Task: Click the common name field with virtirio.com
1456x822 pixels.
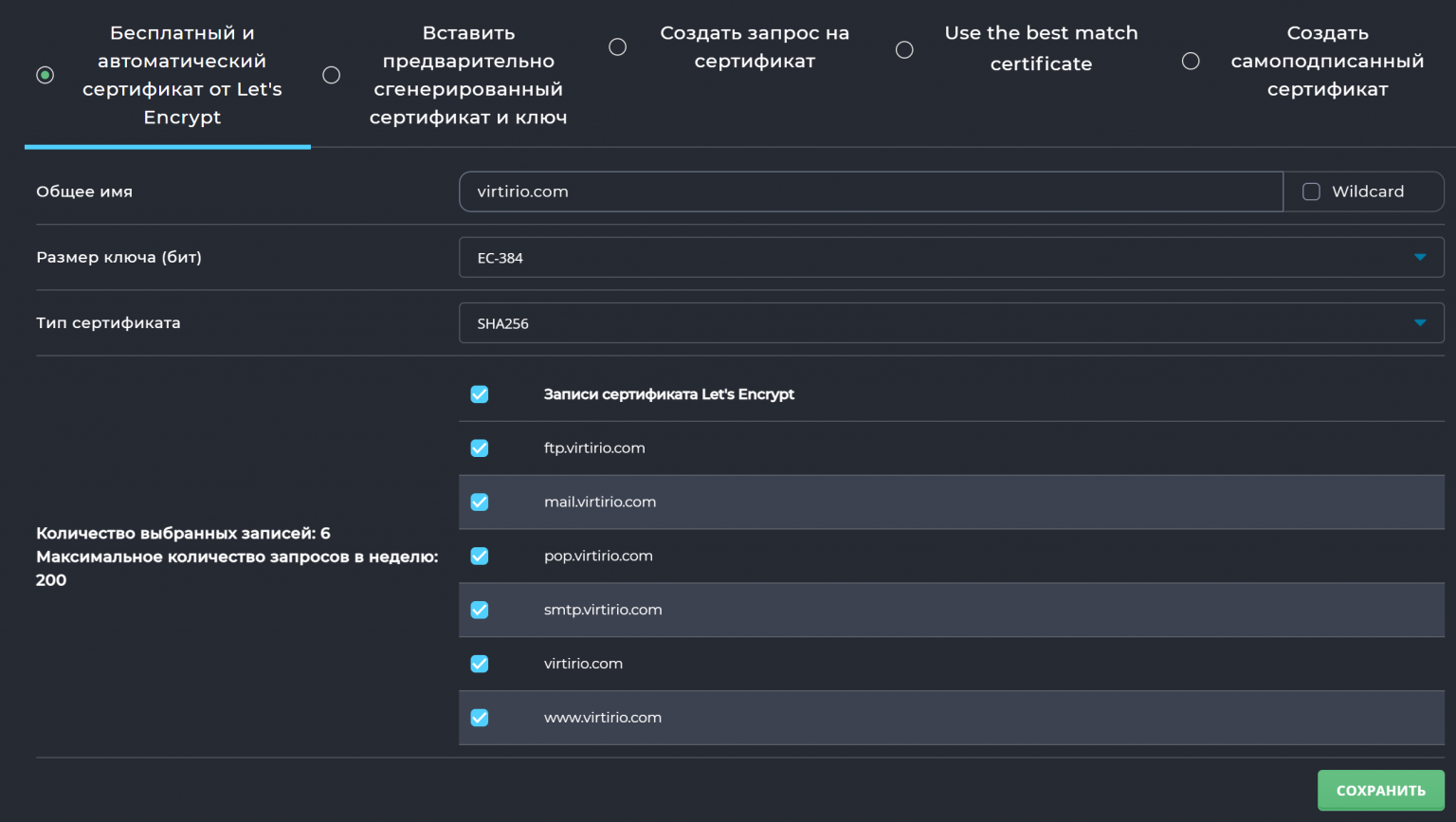Action: [x=870, y=192]
